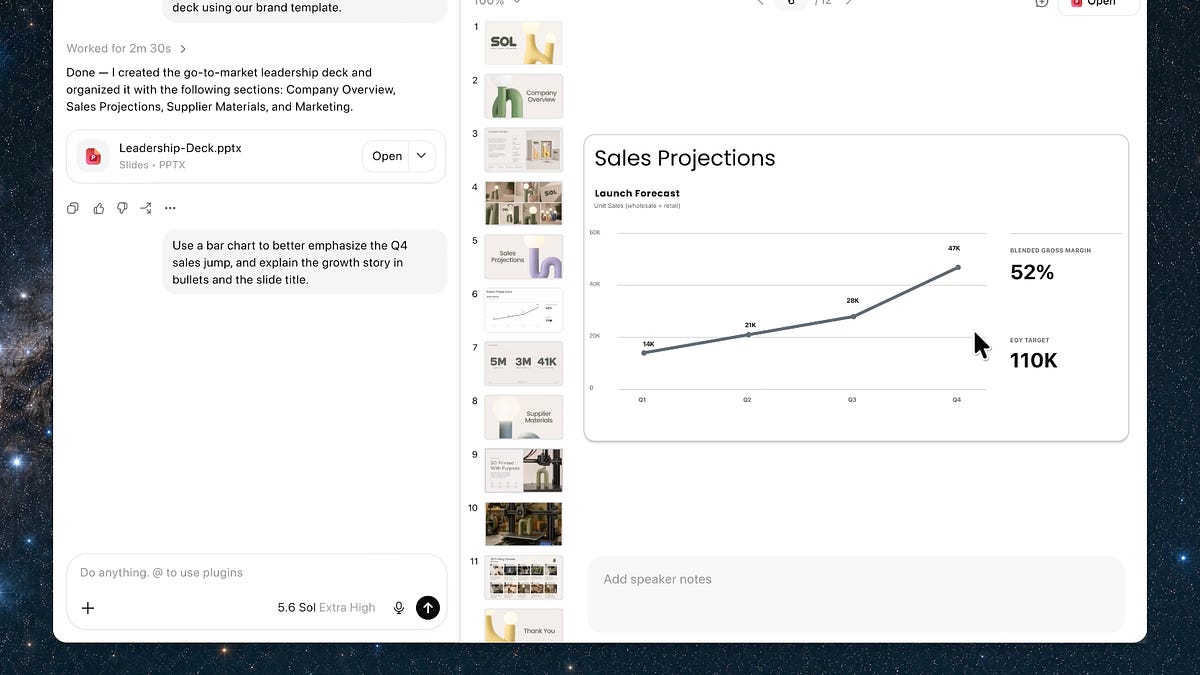Select slide 10 workshop photo thumbnail

(523, 524)
